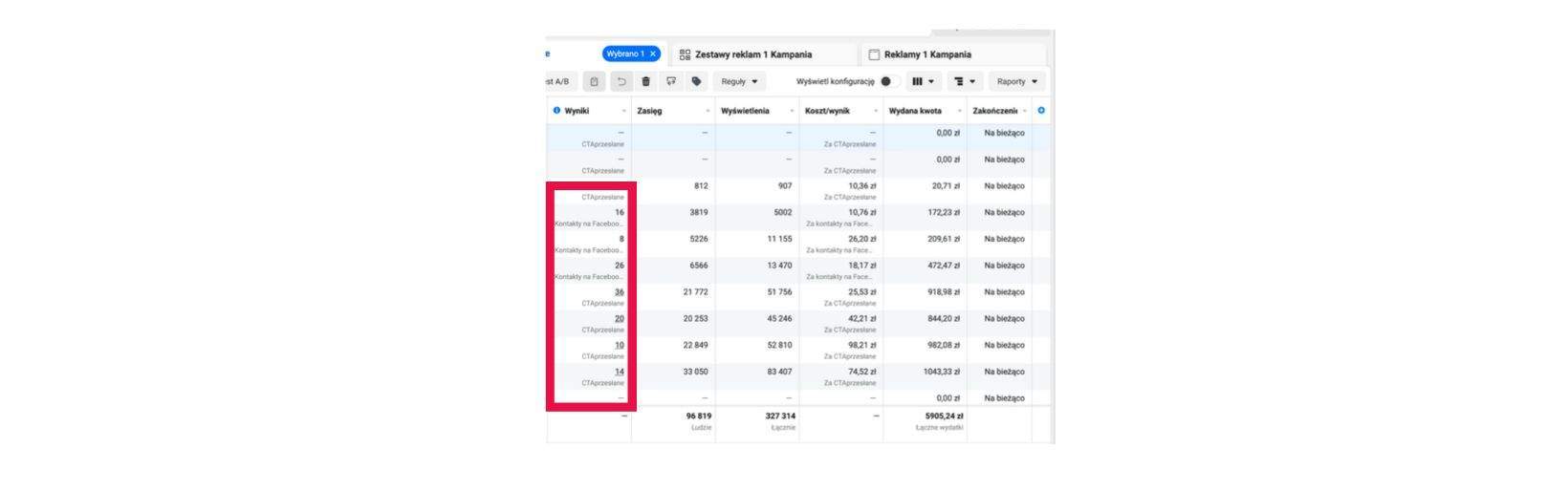Switch to 'Zestawy reklam 1 Kampania' tab
The image size is (1568, 491).
pos(752,54)
